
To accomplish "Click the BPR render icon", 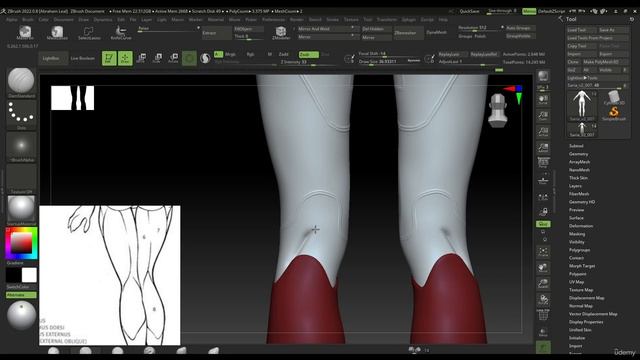I will 543,76.
